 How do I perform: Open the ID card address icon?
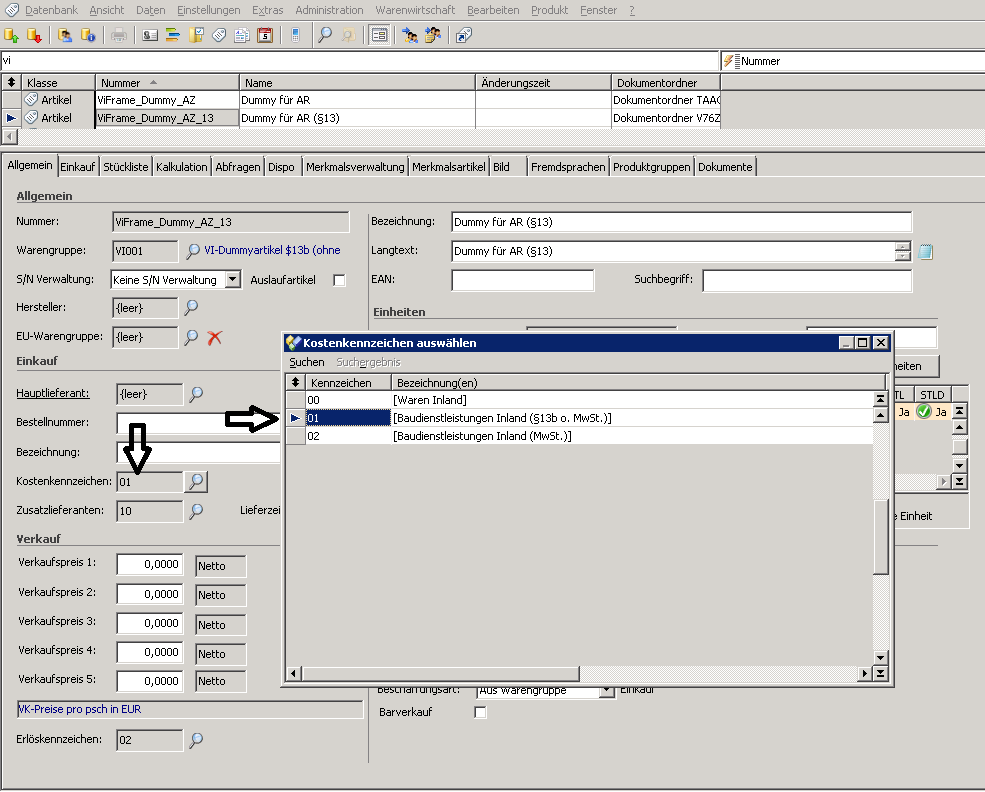(x=150, y=35)
